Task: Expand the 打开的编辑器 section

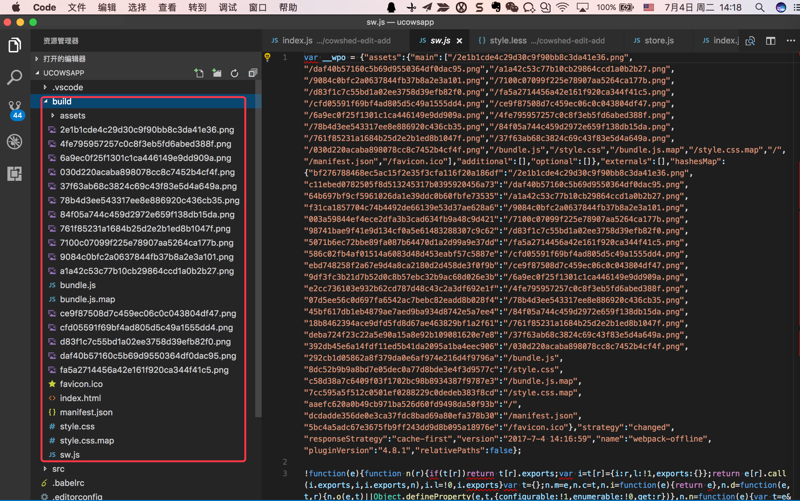Action: point(146,59)
